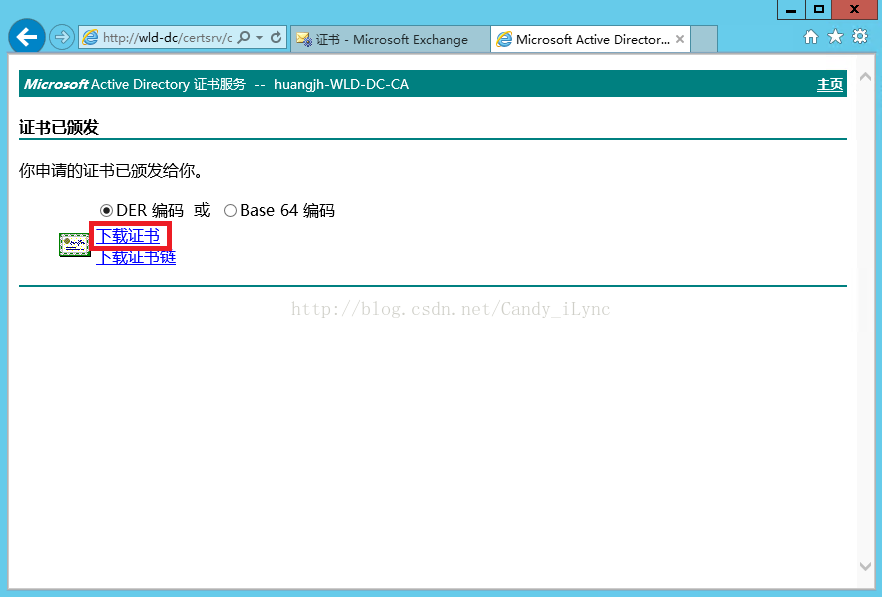The image size is (882, 597).
Task: Click the 下载证书 link
Action: click(128, 236)
